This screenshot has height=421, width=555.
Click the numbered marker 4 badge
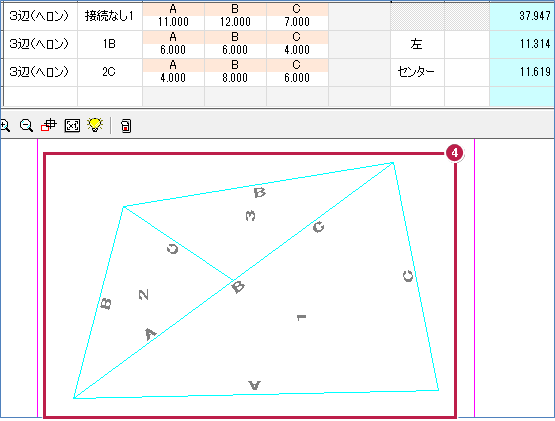click(454, 153)
